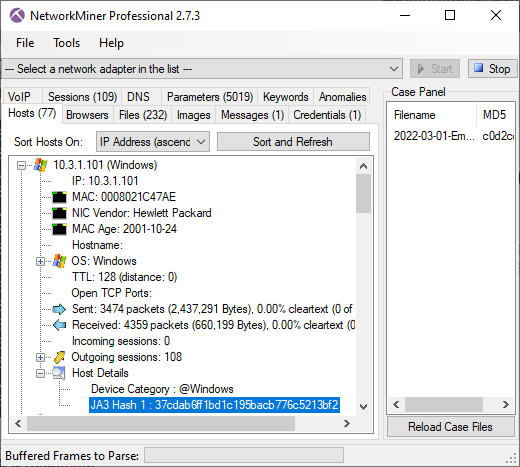Click the c0d2c MD5 value cell

coord(498,136)
